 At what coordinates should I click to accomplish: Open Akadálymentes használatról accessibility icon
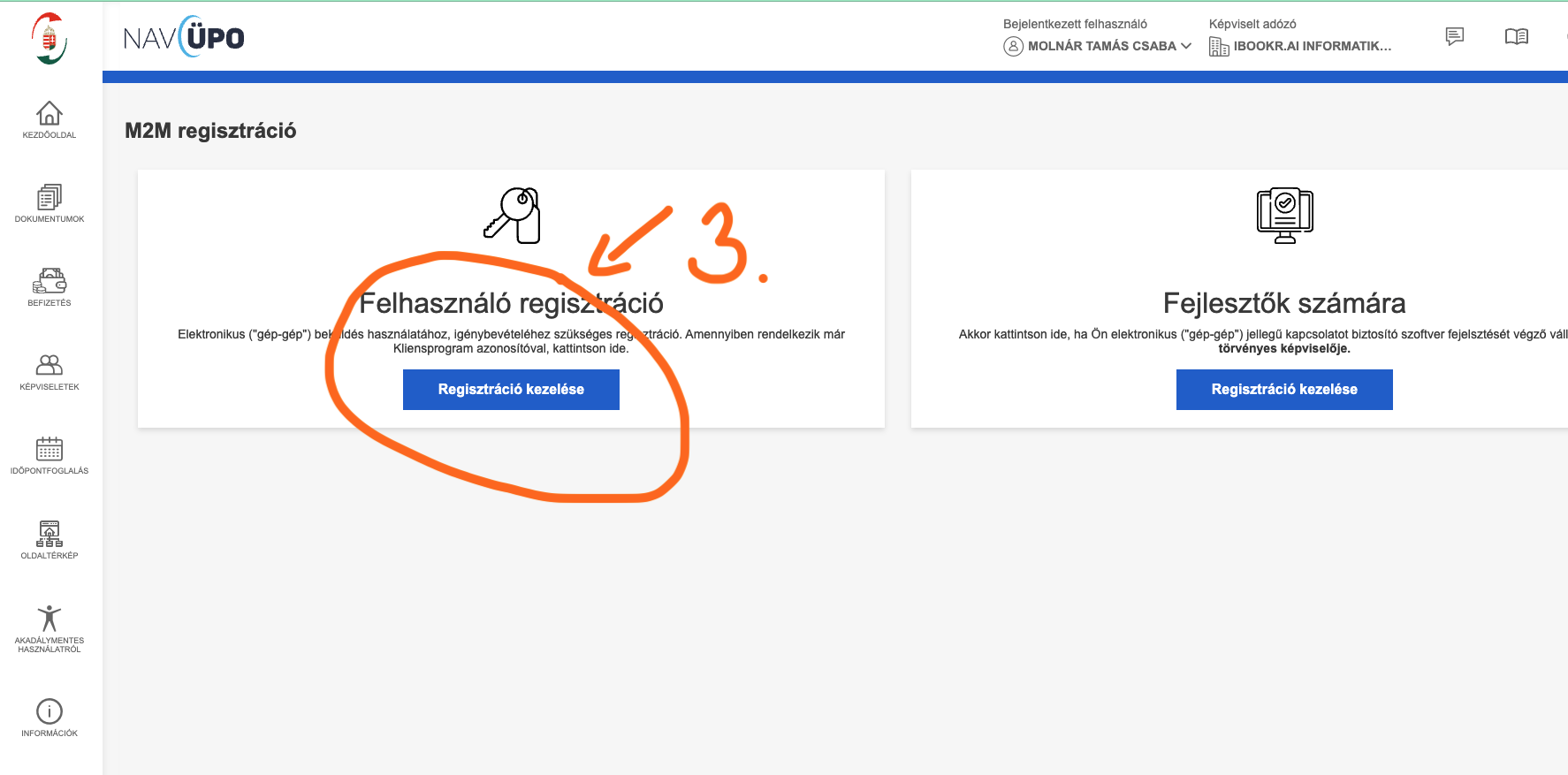(49, 618)
